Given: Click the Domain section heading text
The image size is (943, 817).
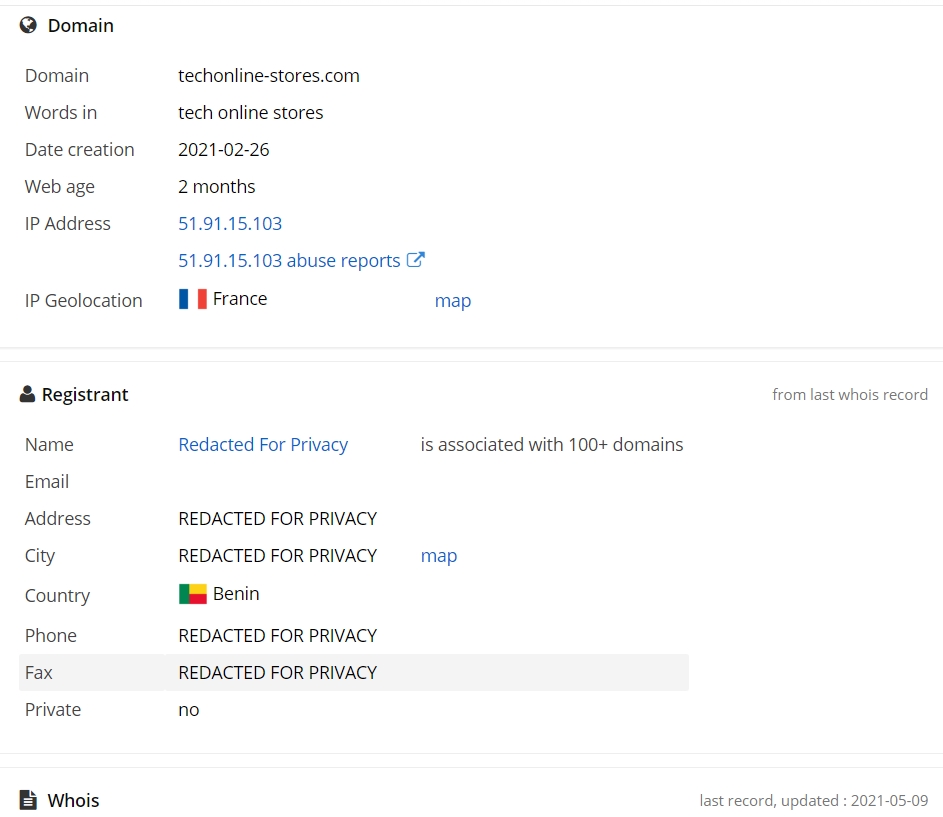Looking at the screenshot, I should tap(81, 26).
